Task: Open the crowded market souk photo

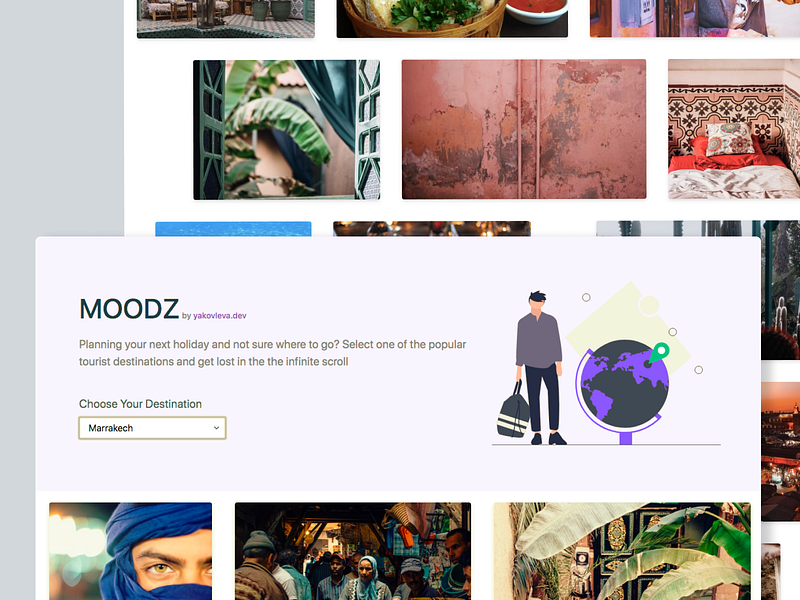Action: [353, 551]
